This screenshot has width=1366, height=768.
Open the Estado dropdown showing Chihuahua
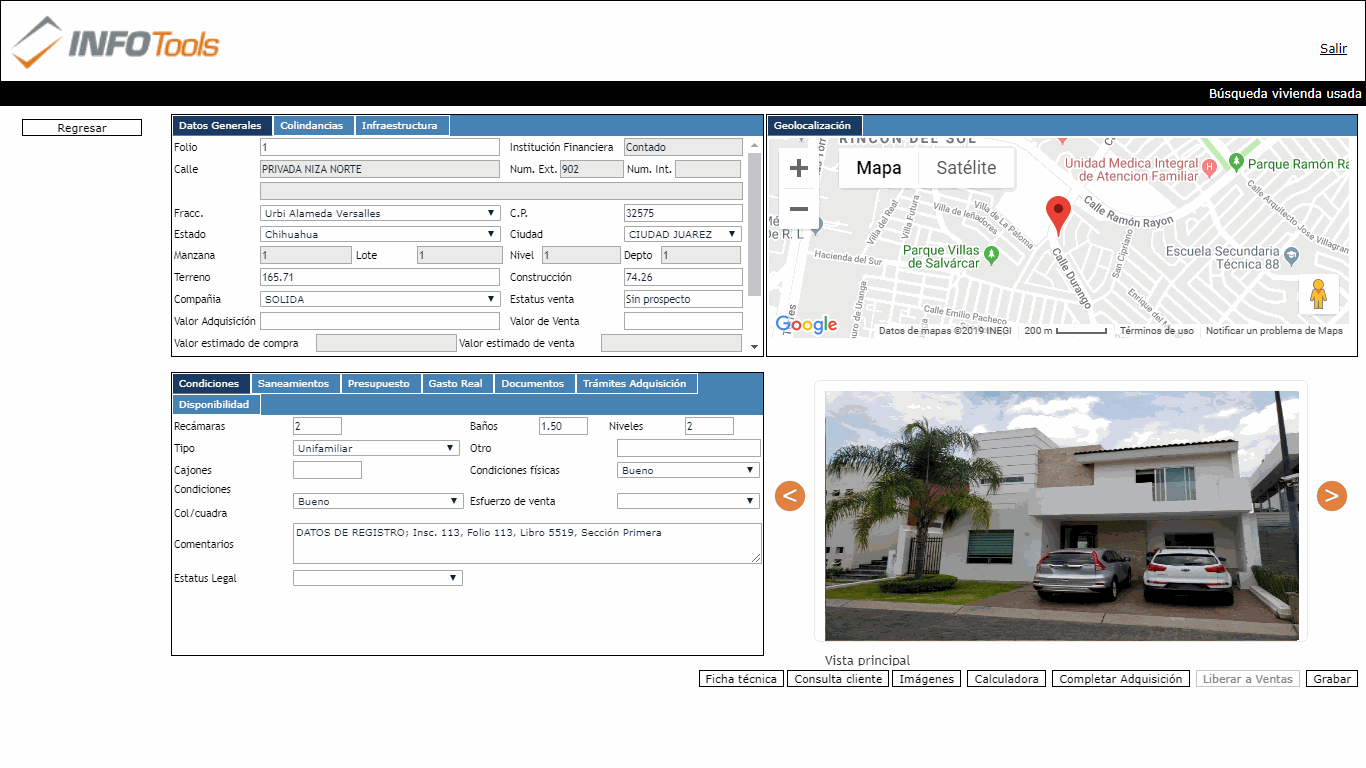pyautogui.click(x=380, y=234)
